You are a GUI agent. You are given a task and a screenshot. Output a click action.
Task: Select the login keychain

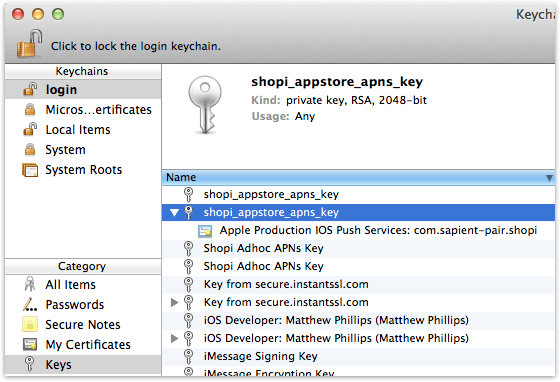(x=83, y=89)
